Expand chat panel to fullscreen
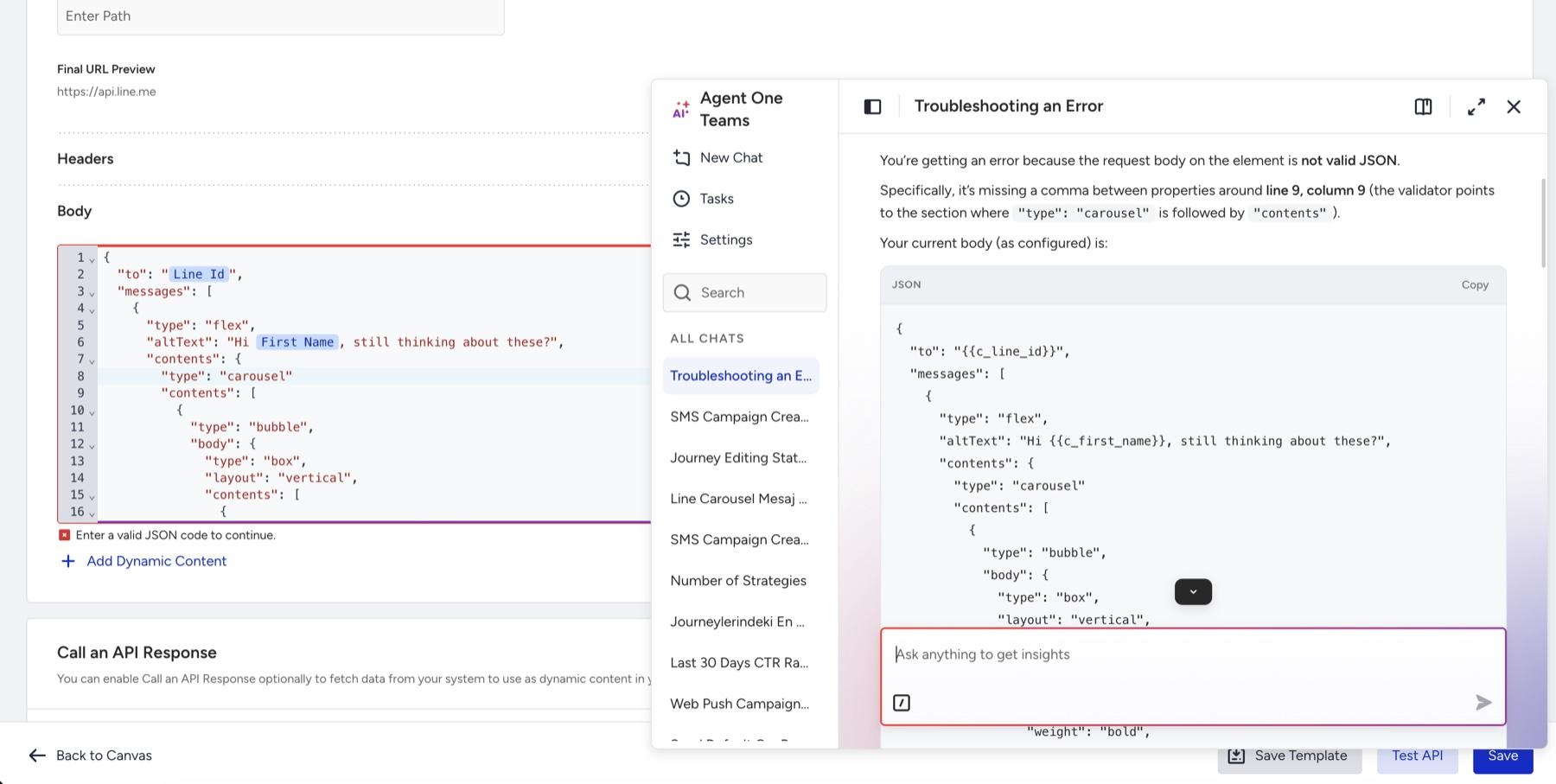Viewport: 1556px width, 784px height. [x=1476, y=106]
